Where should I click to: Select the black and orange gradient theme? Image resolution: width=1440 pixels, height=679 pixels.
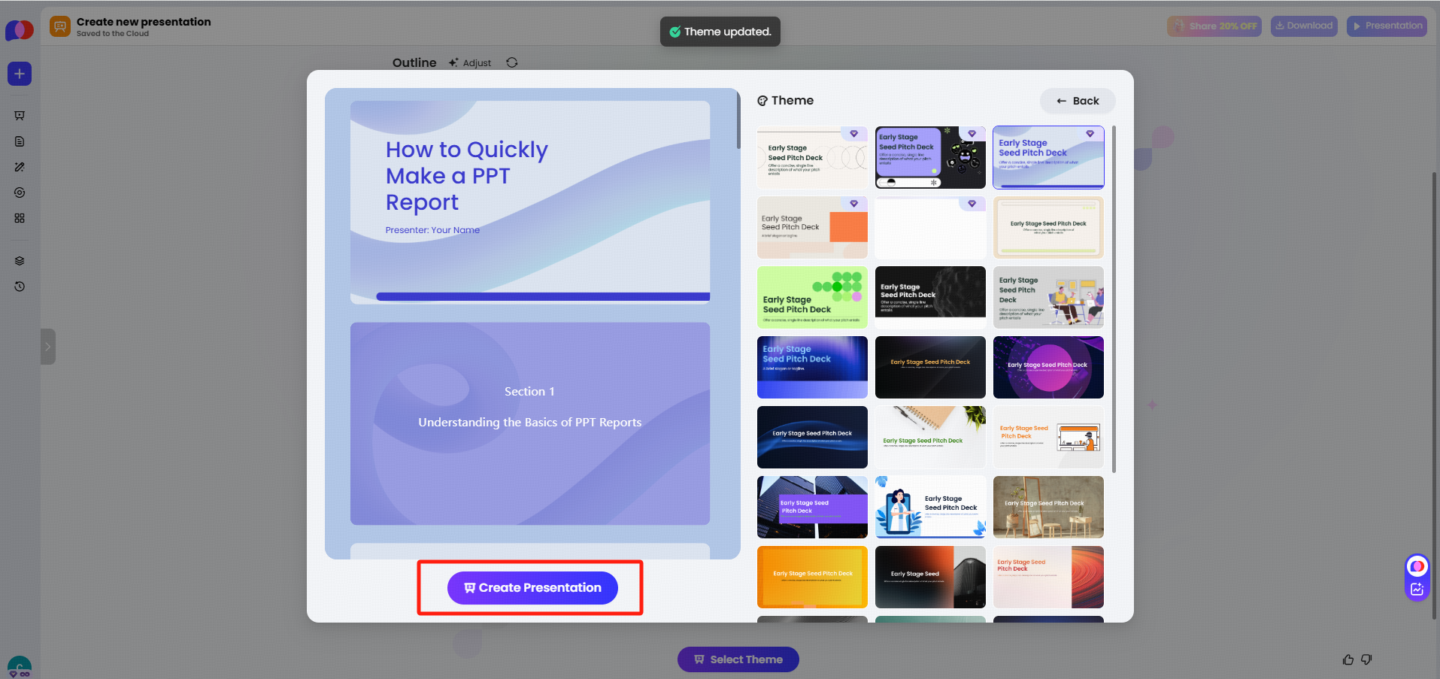(930, 577)
